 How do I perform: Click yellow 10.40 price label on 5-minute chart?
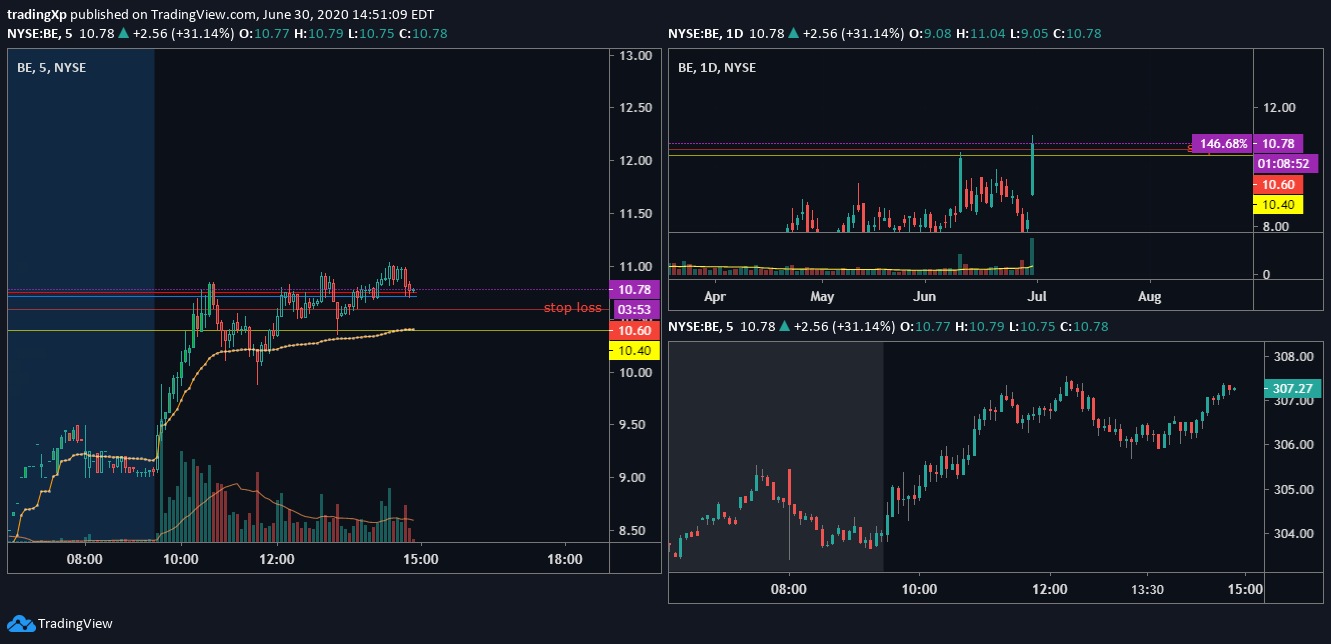[635, 351]
